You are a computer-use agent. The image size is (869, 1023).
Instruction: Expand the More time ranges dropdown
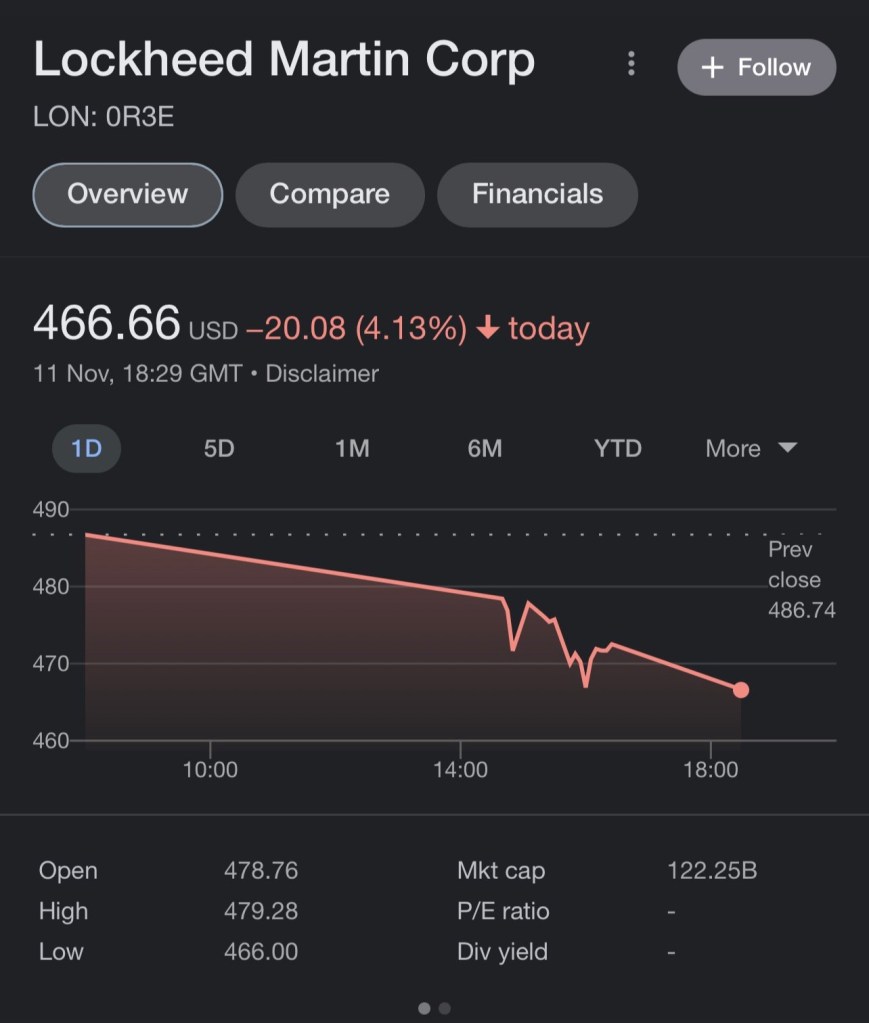pos(750,449)
